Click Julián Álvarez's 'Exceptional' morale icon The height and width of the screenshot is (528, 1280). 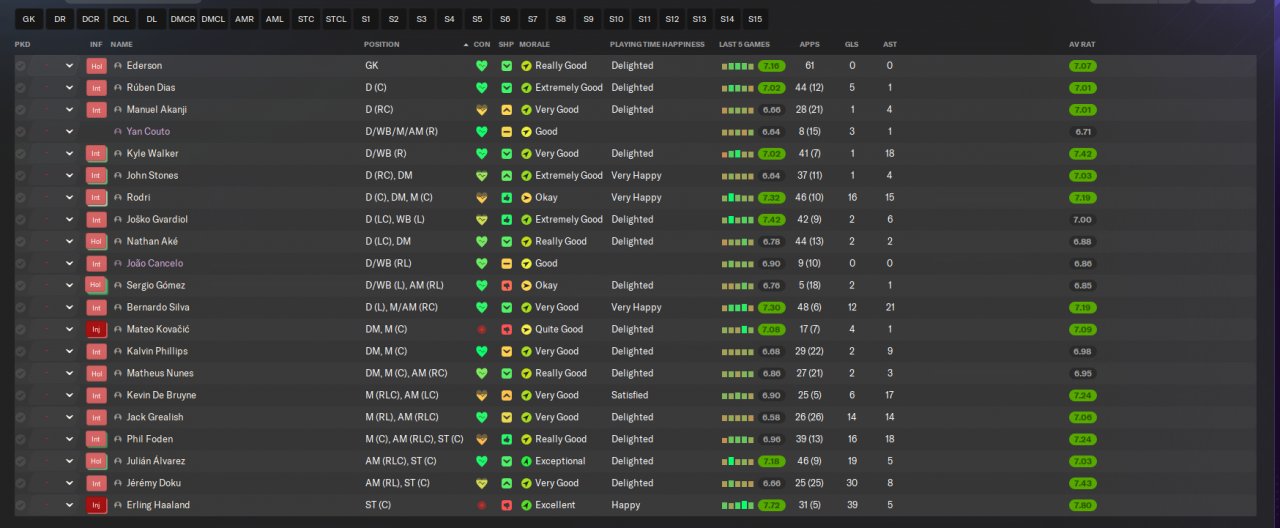click(526, 462)
